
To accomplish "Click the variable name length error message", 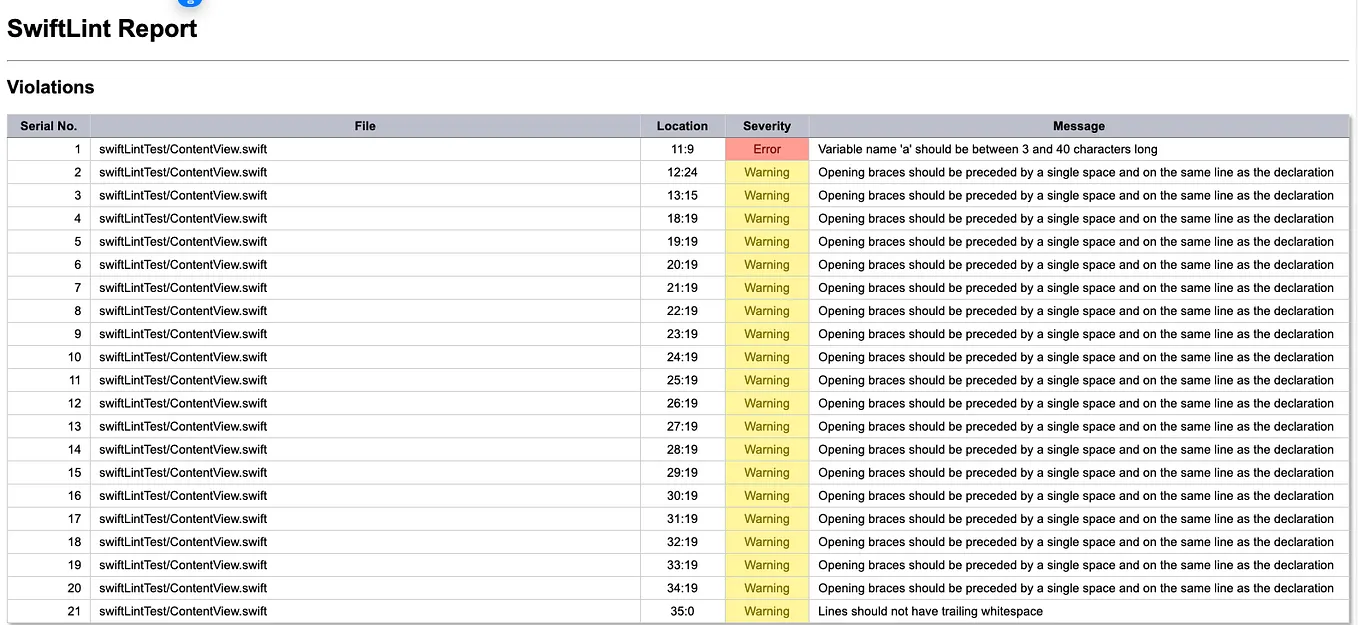I will (988, 149).
